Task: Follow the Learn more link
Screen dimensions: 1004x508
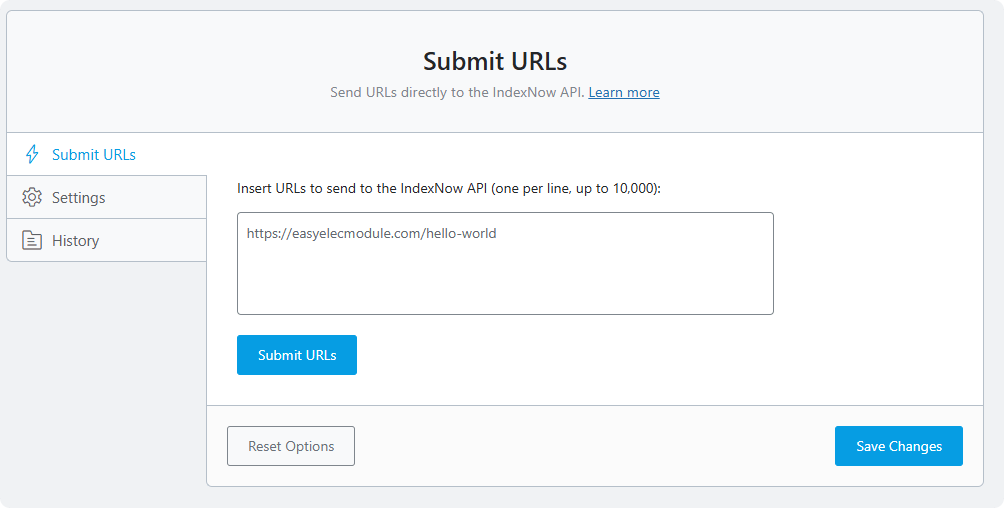Action: (624, 92)
